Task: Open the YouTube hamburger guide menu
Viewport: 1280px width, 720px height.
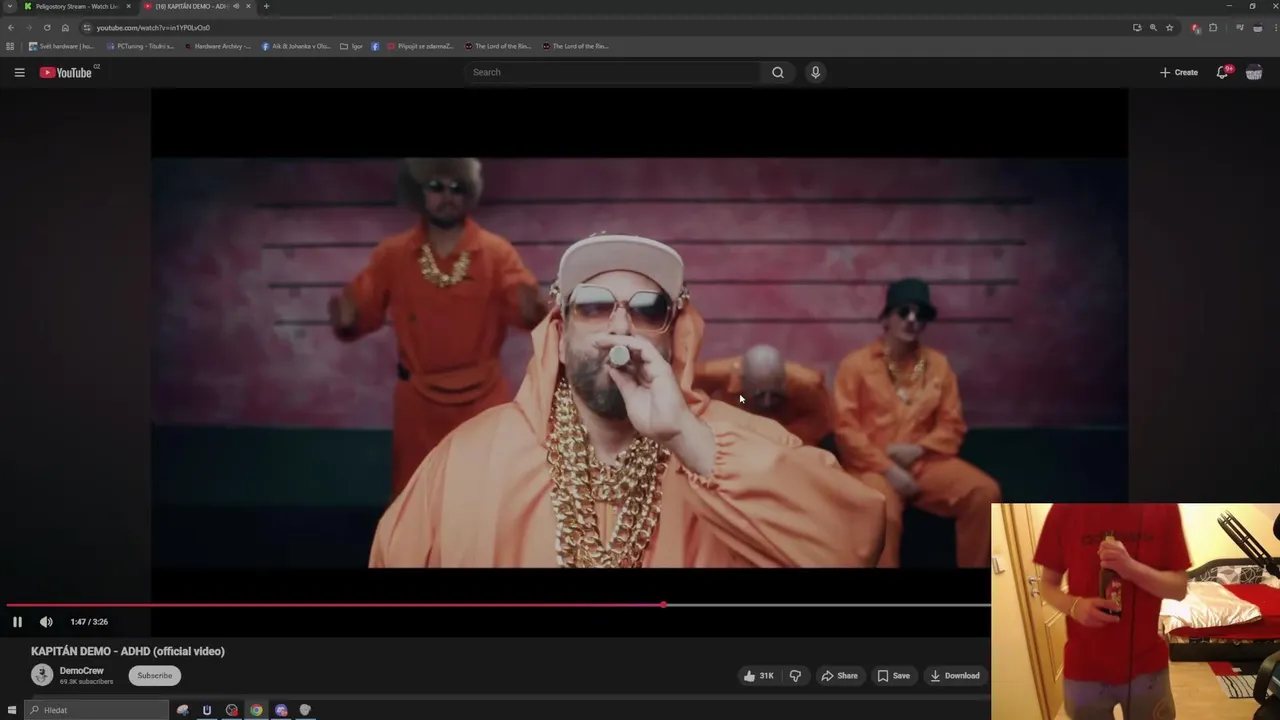Action: [19, 72]
